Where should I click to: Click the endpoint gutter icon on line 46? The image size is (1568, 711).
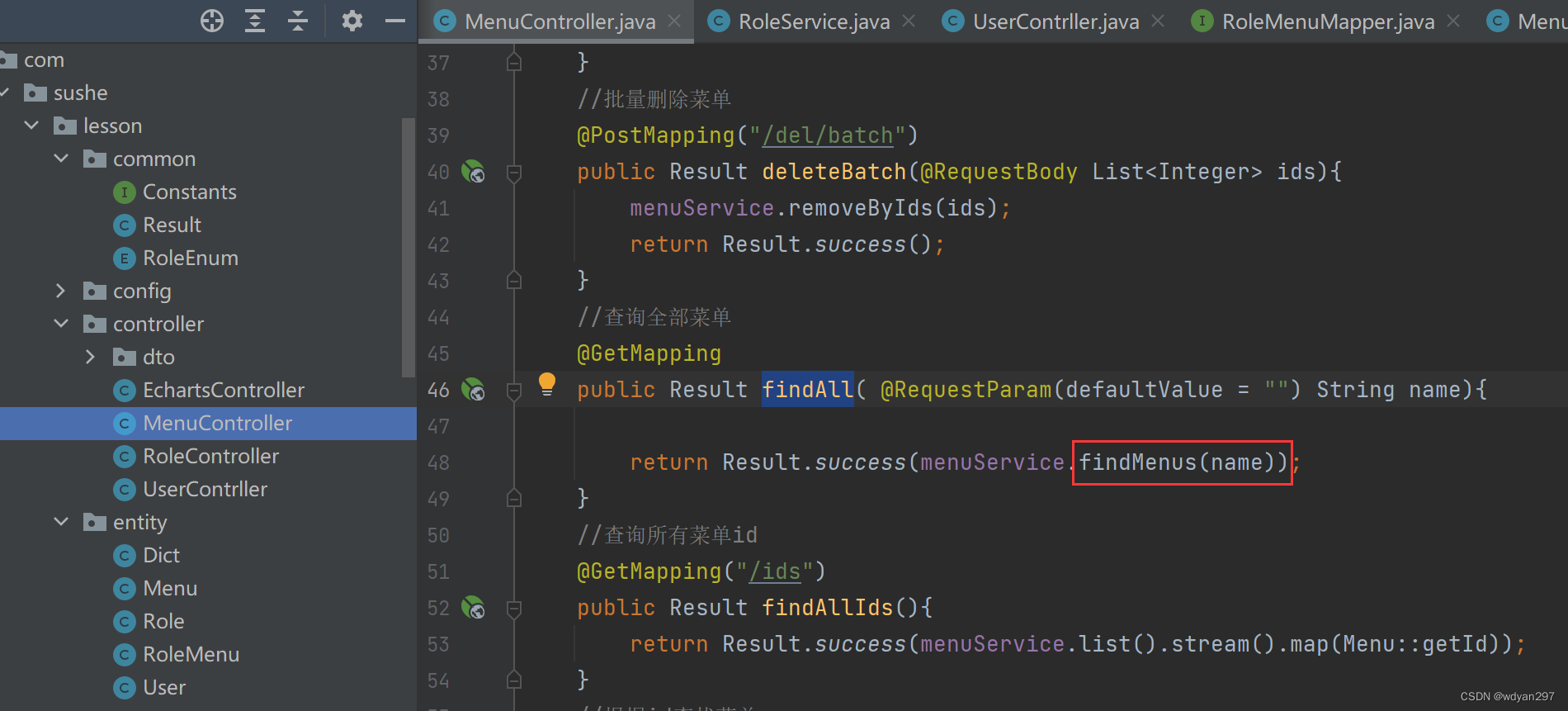point(473,390)
